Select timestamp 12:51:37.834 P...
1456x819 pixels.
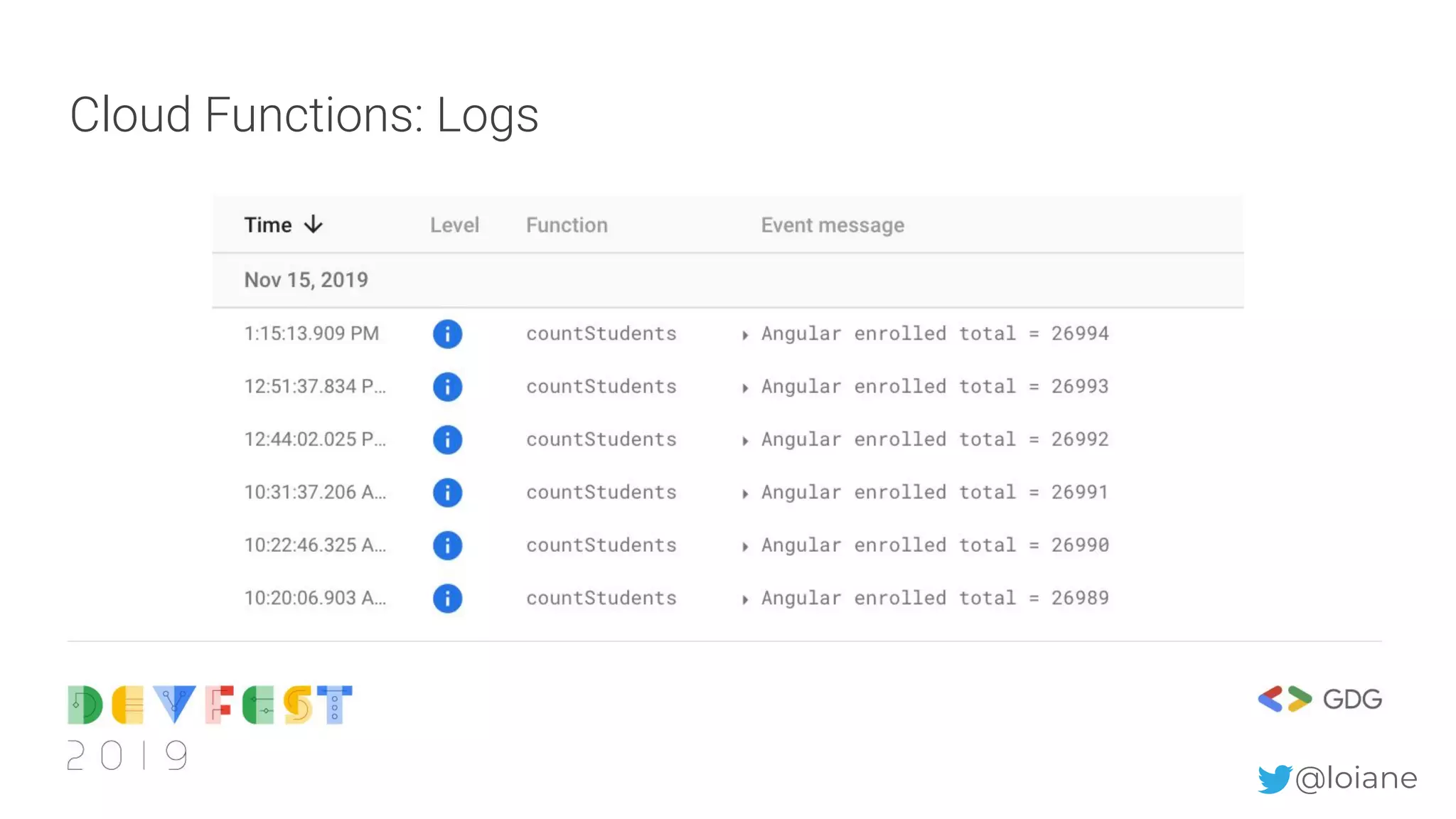(x=315, y=386)
